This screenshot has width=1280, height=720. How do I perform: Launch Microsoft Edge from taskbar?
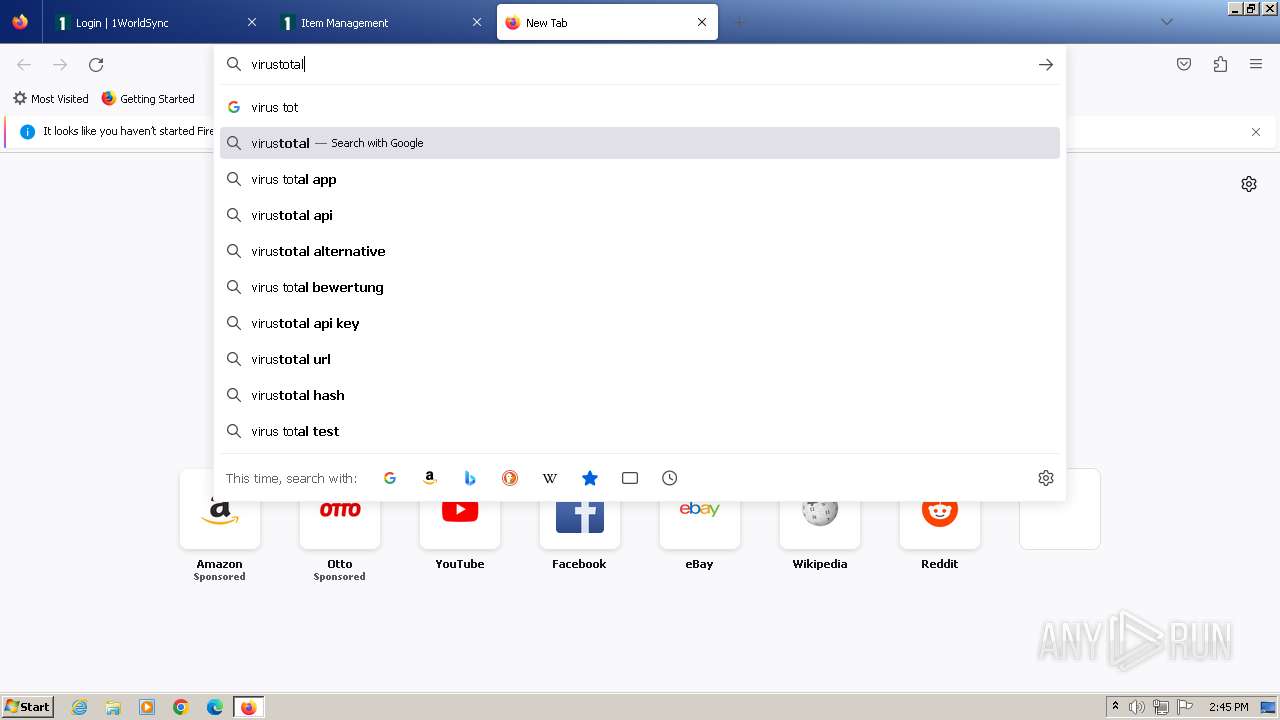pyautogui.click(x=215, y=707)
